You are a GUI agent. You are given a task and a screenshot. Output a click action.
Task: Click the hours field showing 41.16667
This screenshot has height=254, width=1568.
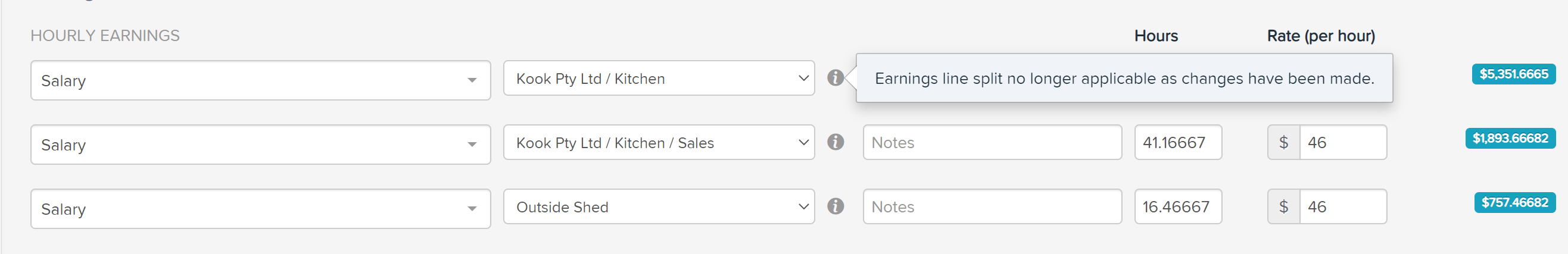[1178, 143]
